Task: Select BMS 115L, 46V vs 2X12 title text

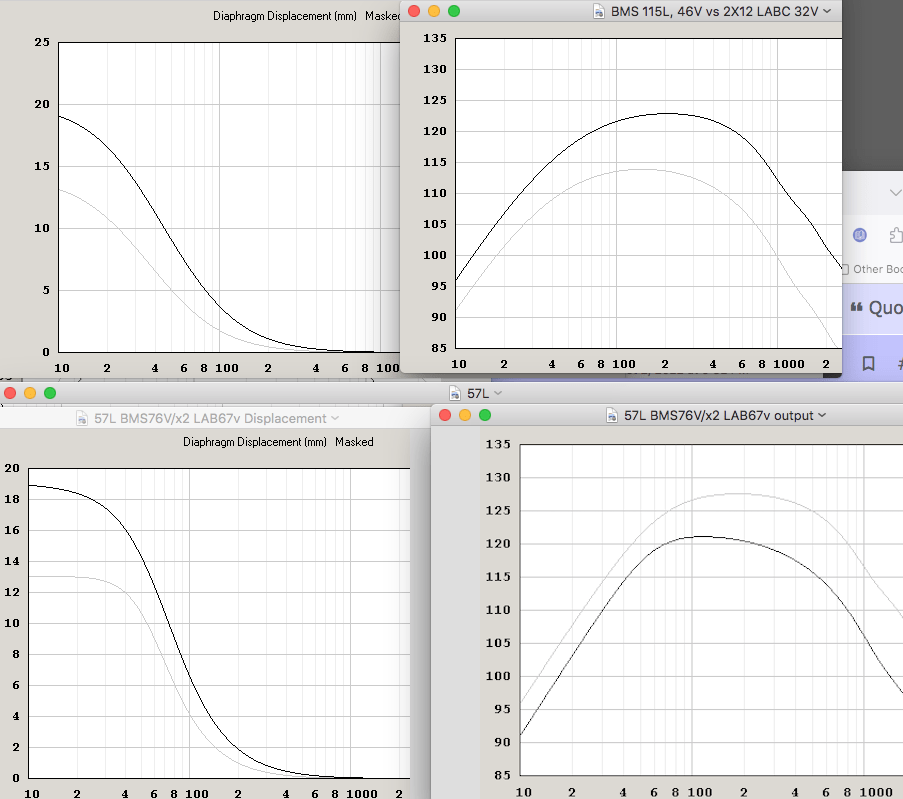Action: tap(714, 12)
